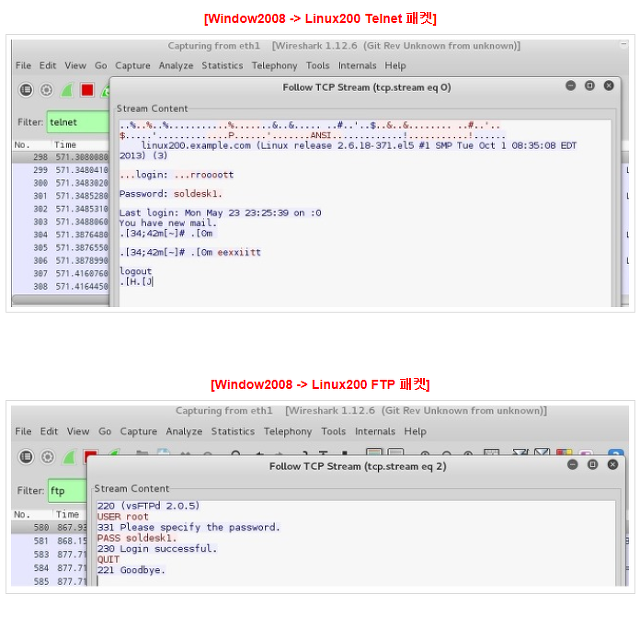Select packet row 304 in telnet list
The height and width of the screenshot is (617, 640).
pyautogui.click(x=61, y=235)
